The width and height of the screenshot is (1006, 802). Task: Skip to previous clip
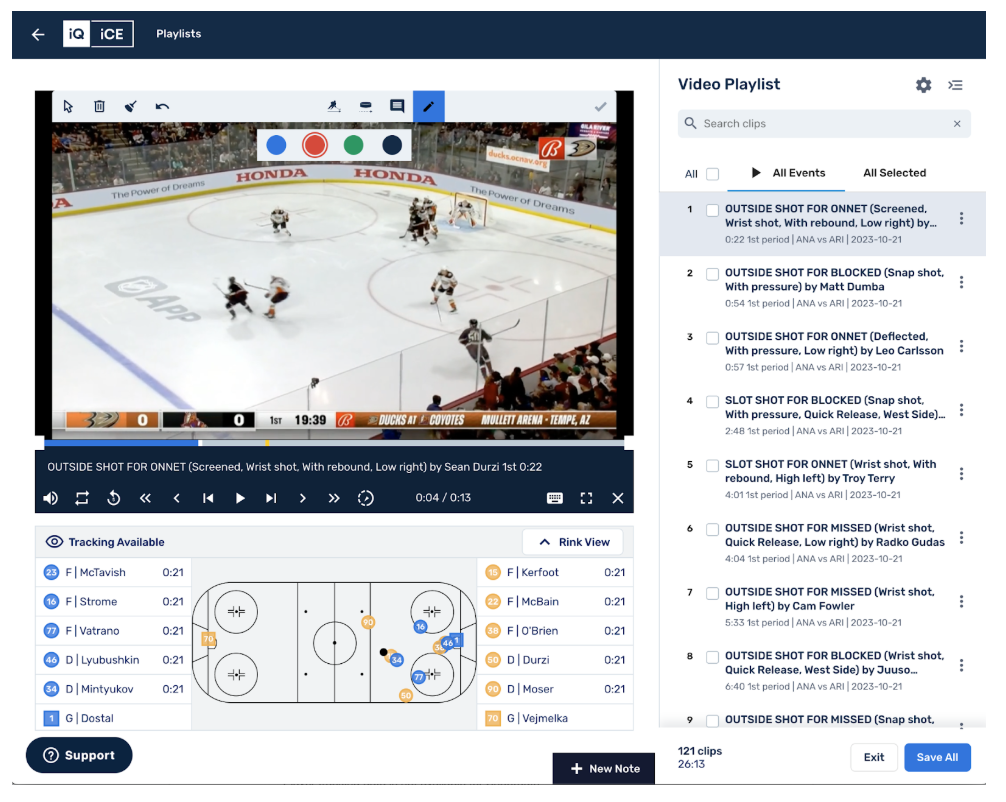208,499
